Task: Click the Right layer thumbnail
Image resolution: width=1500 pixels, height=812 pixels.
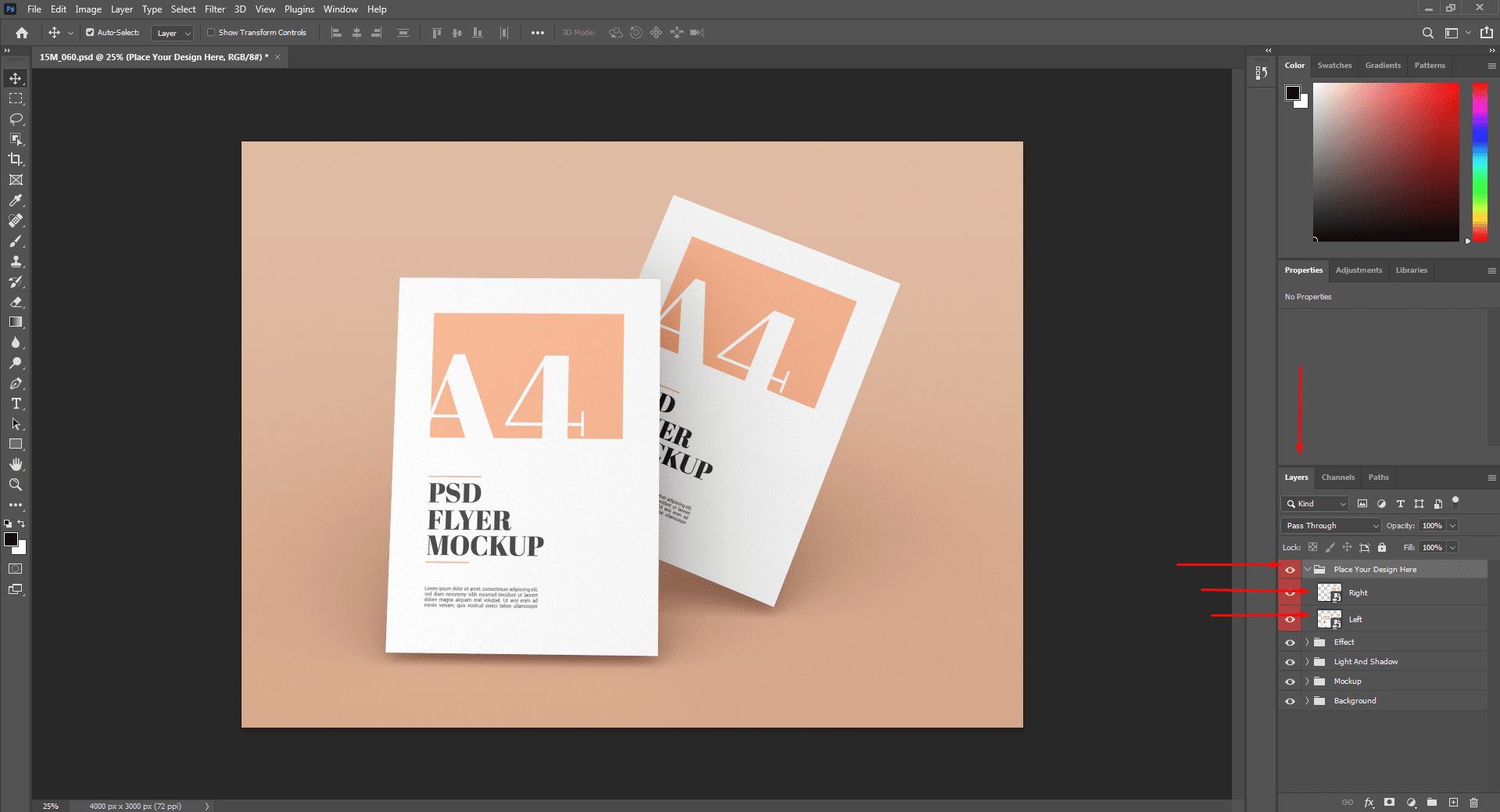Action: [1329, 593]
